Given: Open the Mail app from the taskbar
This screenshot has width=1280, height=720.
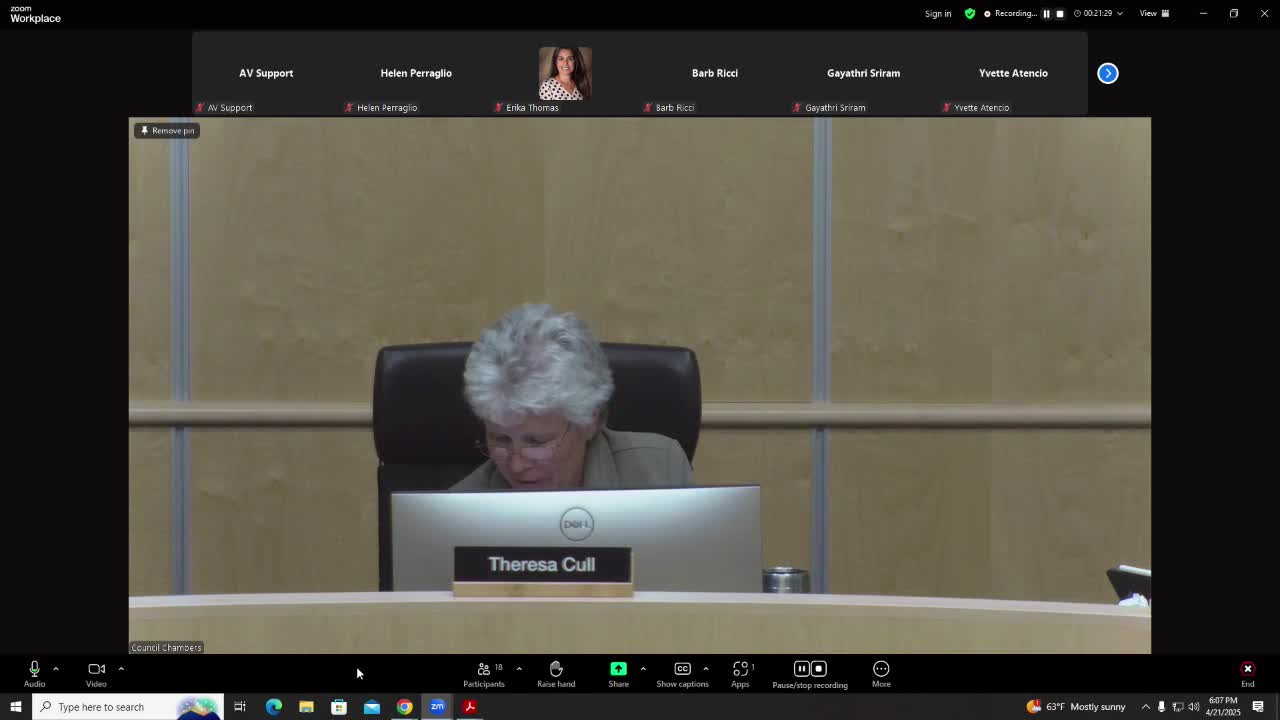Looking at the screenshot, I should point(372,707).
